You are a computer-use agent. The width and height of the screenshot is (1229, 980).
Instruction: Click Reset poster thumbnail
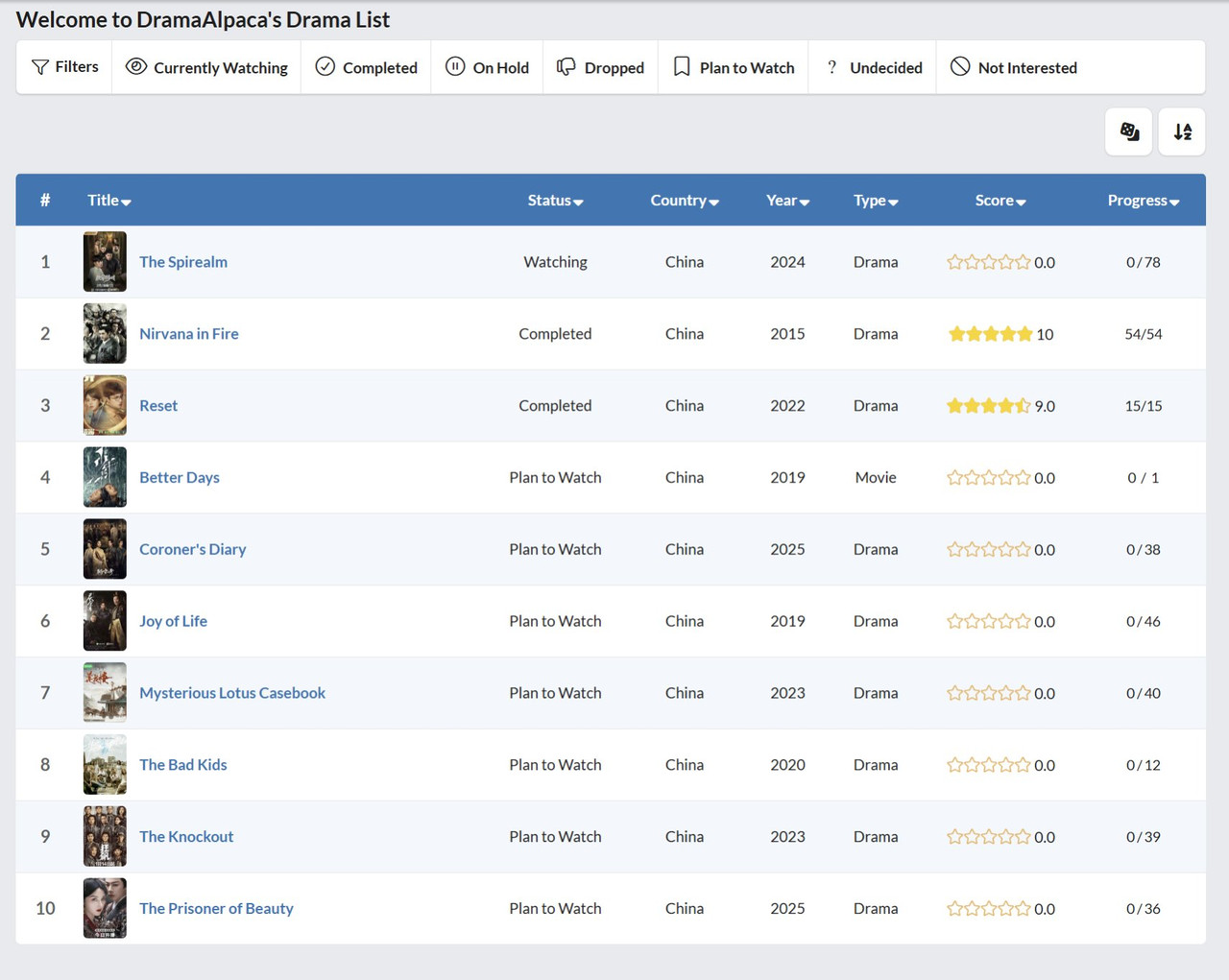click(105, 406)
